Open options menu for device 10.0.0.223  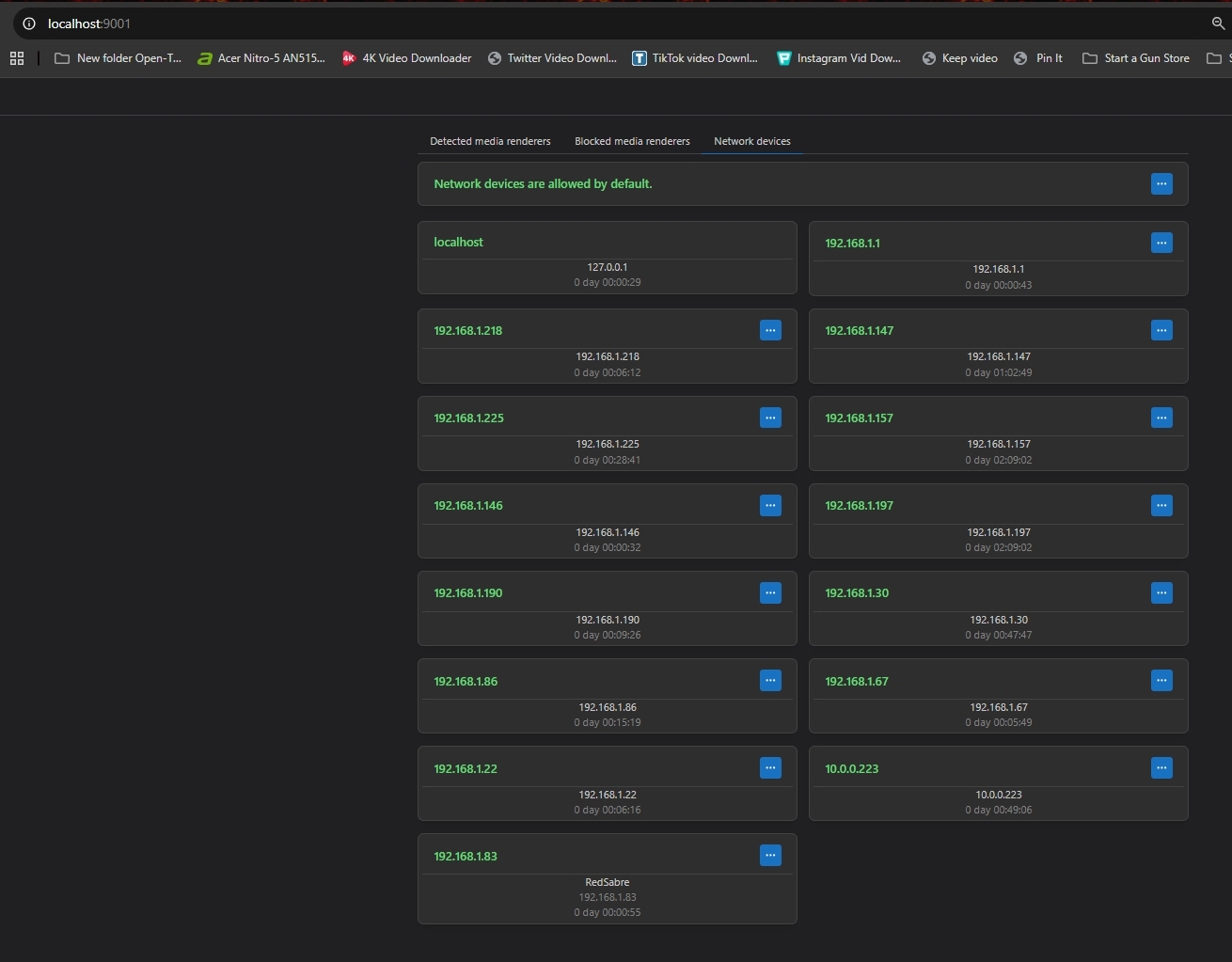[1161, 767]
